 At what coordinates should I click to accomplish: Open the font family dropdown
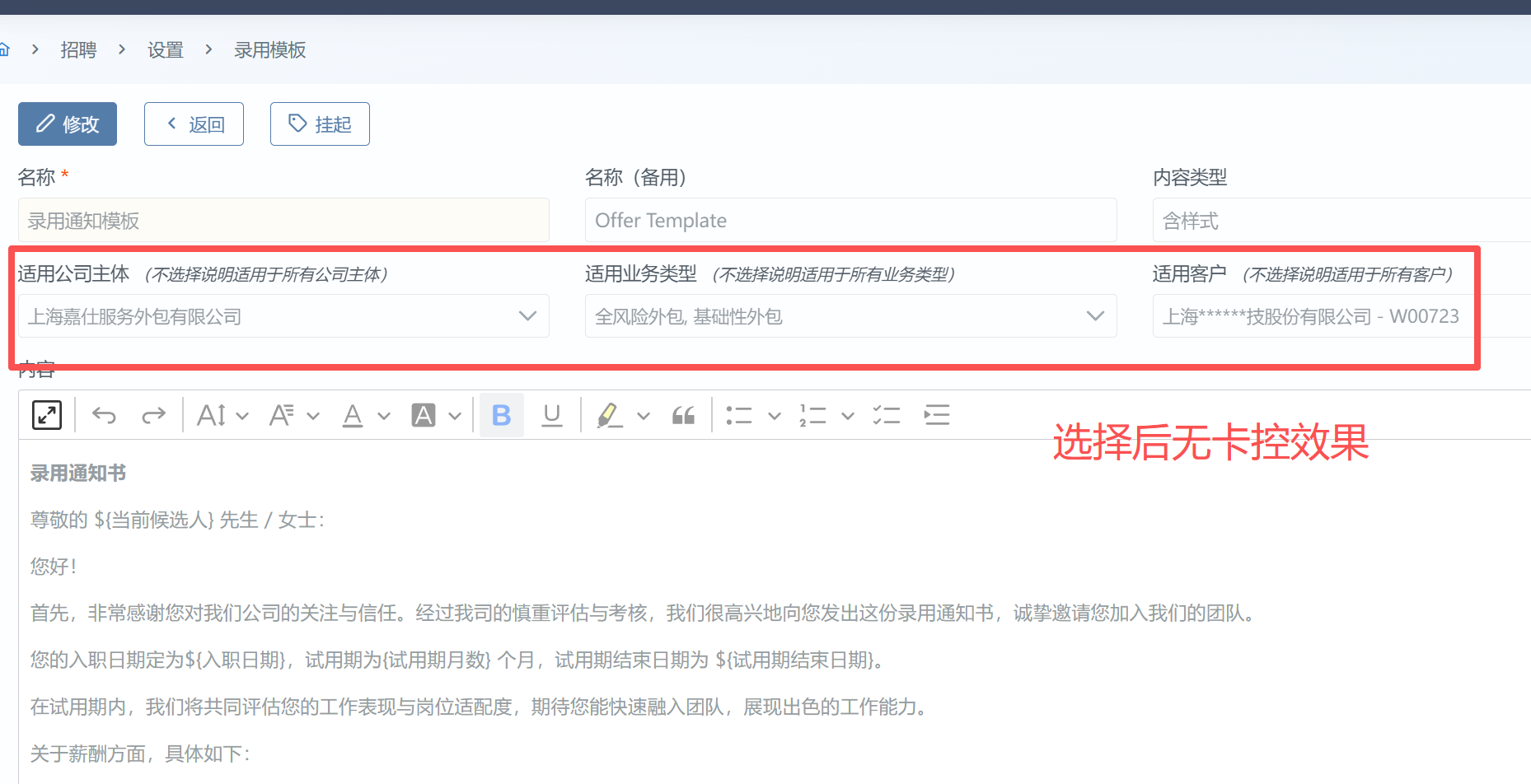293,415
